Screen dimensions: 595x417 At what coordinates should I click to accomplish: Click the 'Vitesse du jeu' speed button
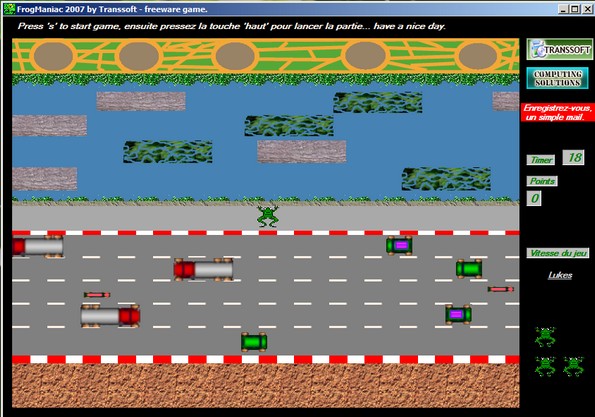pos(558,253)
